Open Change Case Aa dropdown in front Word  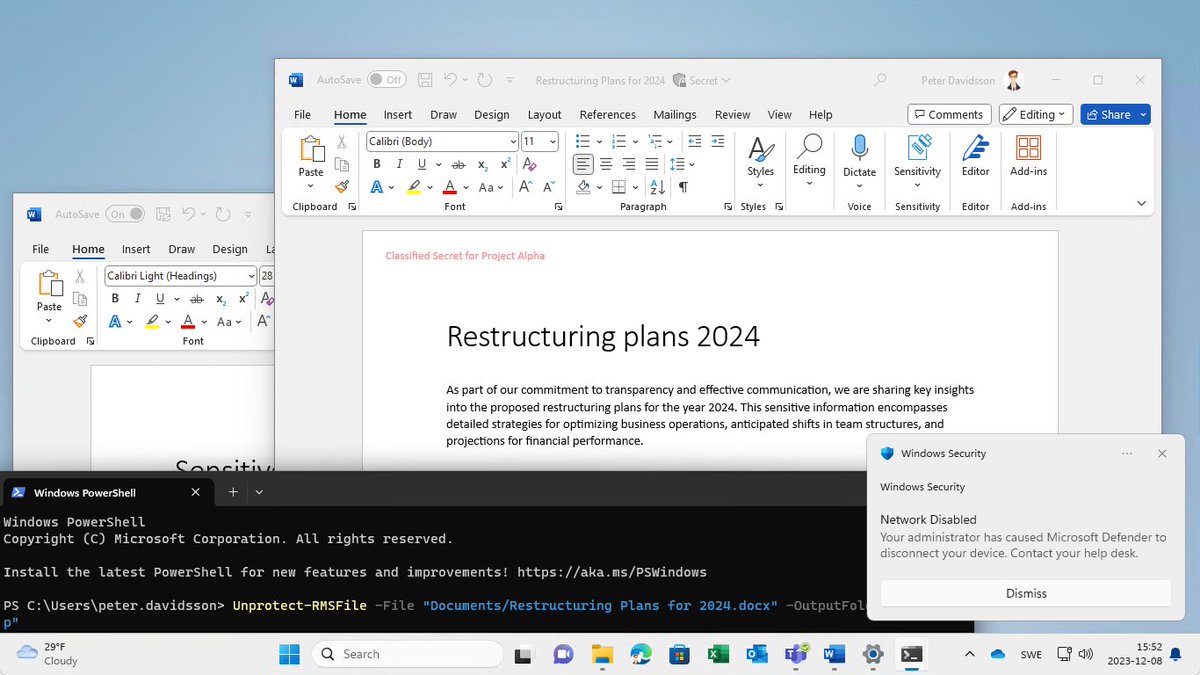point(491,187)
